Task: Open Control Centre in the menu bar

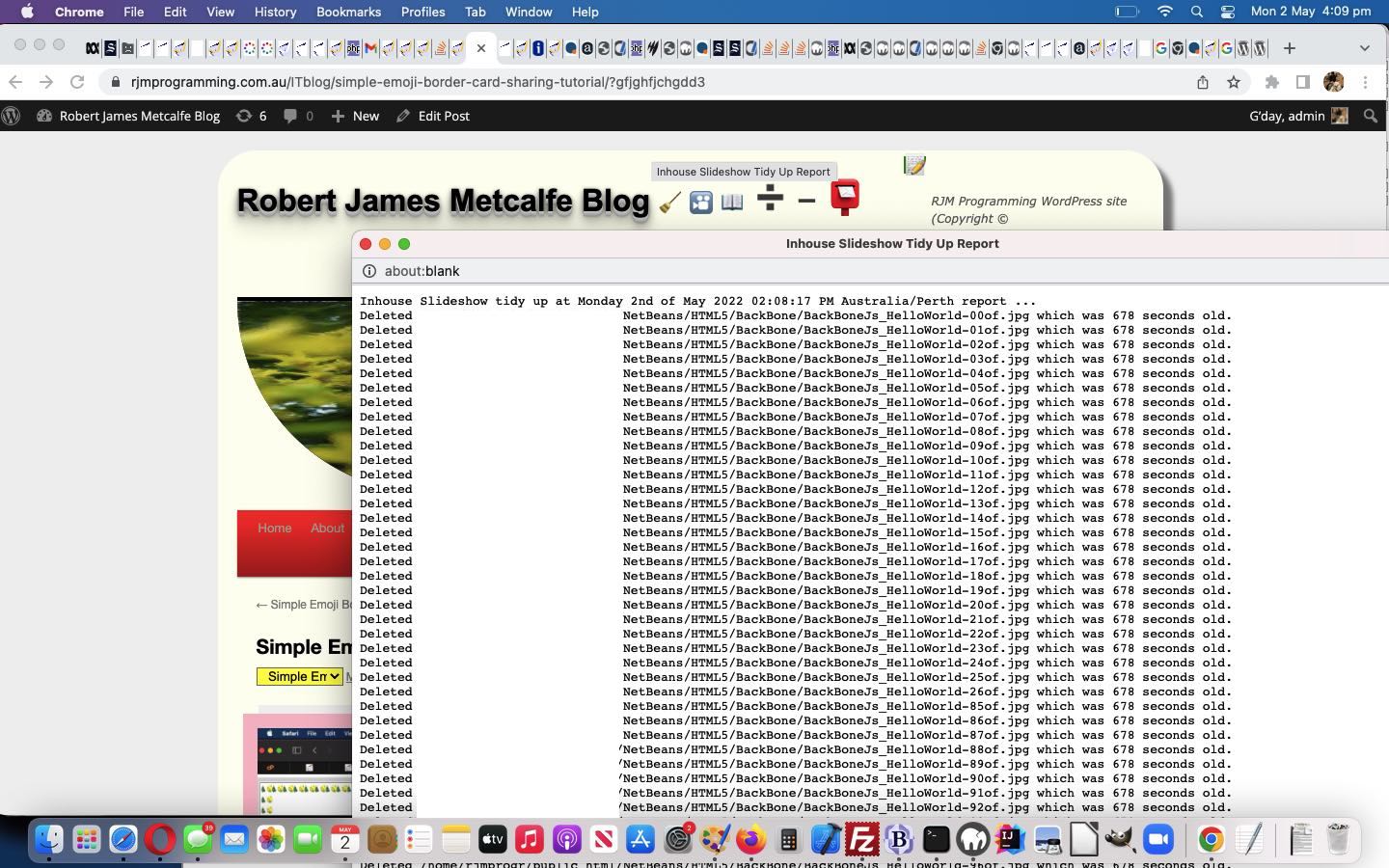Action: point(1228,12)
